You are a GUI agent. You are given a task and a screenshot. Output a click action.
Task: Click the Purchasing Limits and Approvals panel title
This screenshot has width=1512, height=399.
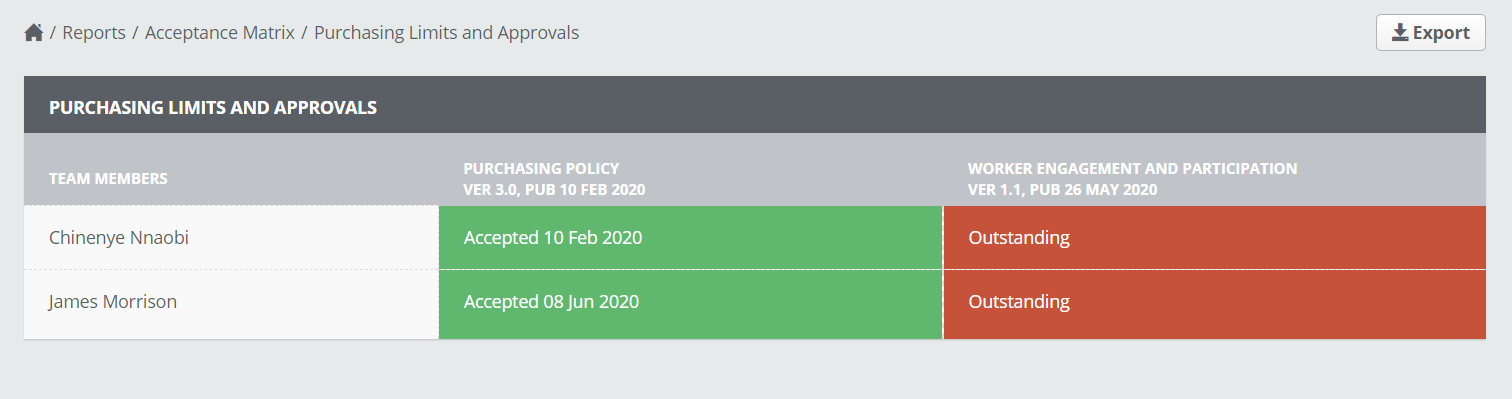[213, 107]
